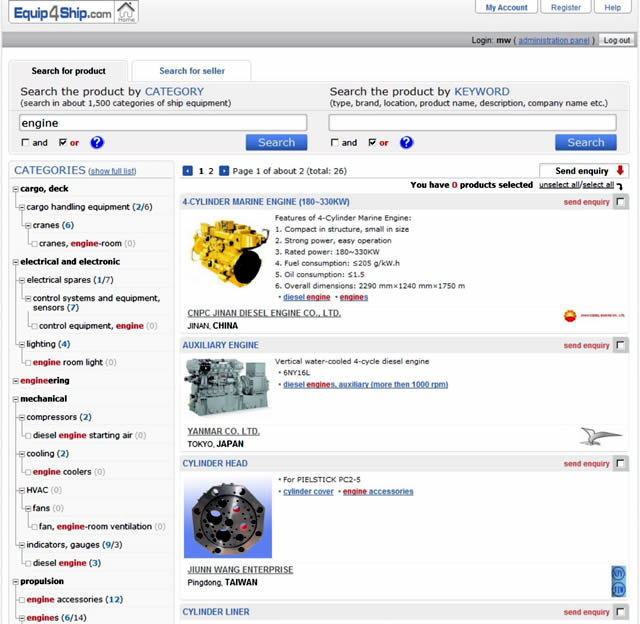Click the previous page arrow in pagination
This screenshot has width=640, height=624.
click(x=188, y=171)
